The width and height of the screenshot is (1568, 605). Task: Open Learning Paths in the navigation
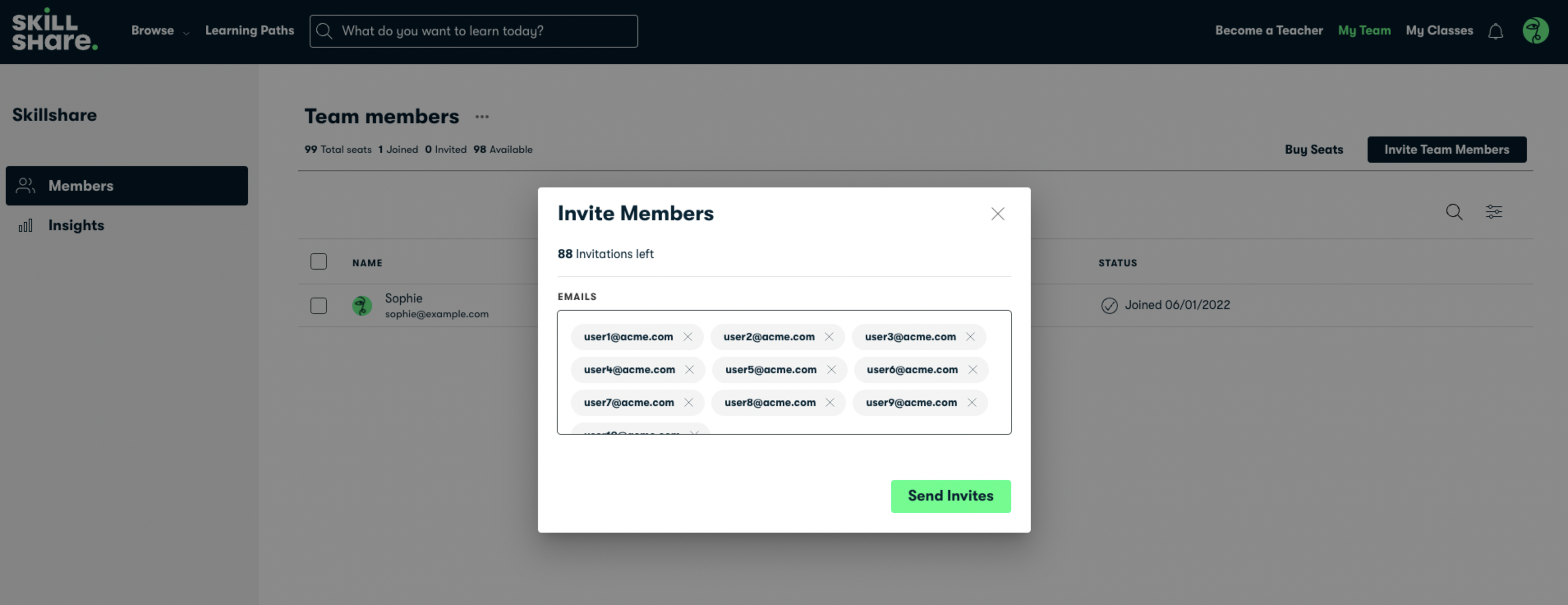[250, 30]
